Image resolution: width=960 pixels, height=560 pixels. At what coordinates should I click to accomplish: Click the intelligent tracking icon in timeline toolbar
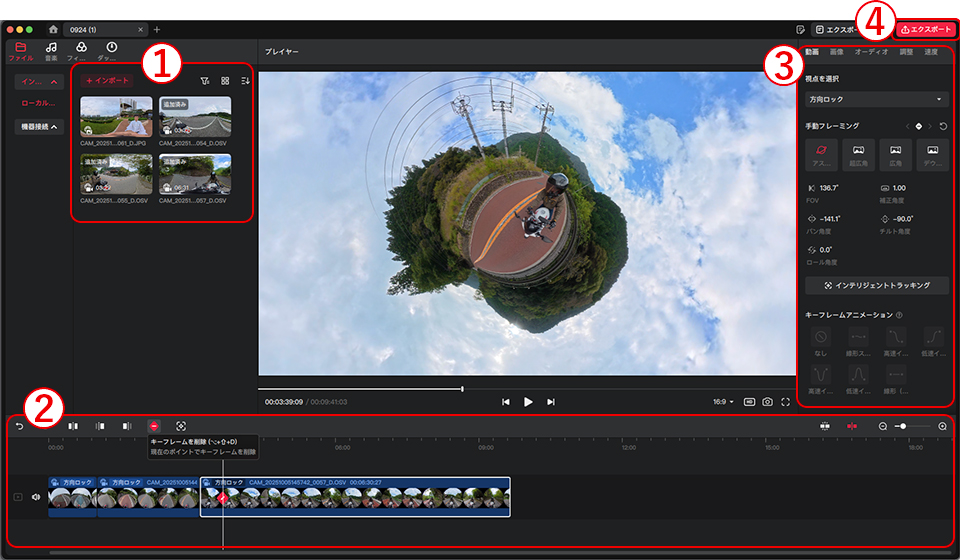(181, 426)
